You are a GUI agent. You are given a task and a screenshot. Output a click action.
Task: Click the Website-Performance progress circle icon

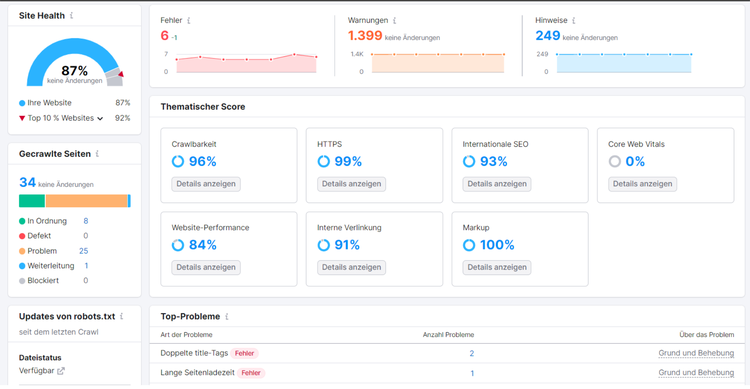pos(177,245)
